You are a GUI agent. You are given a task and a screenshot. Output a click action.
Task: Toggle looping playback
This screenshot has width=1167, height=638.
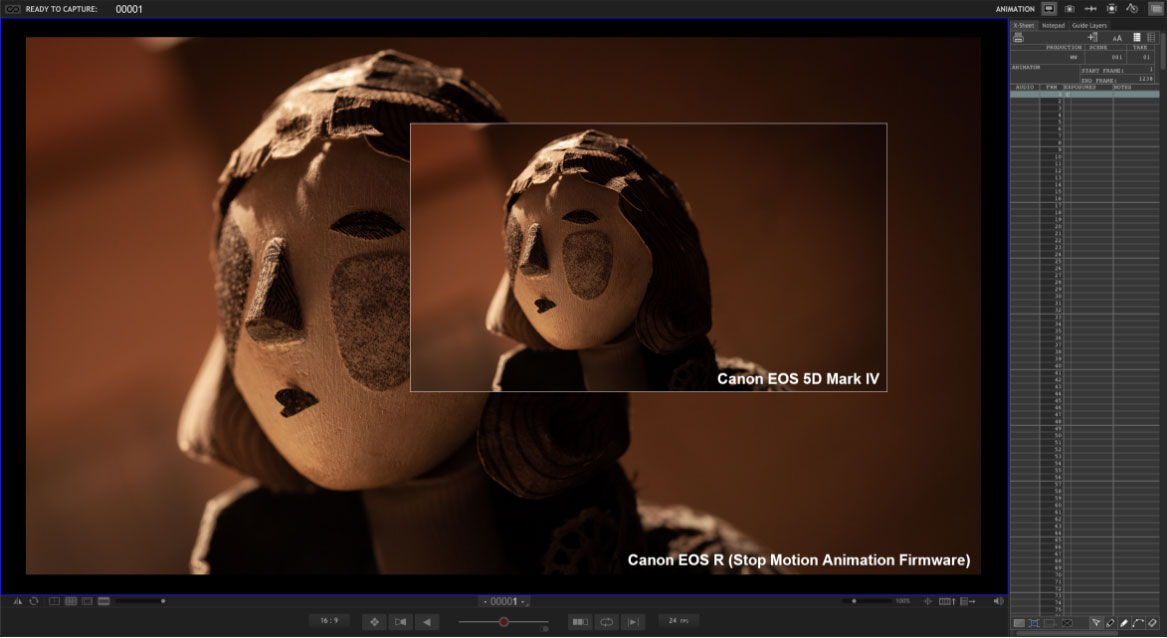point(607,621)
